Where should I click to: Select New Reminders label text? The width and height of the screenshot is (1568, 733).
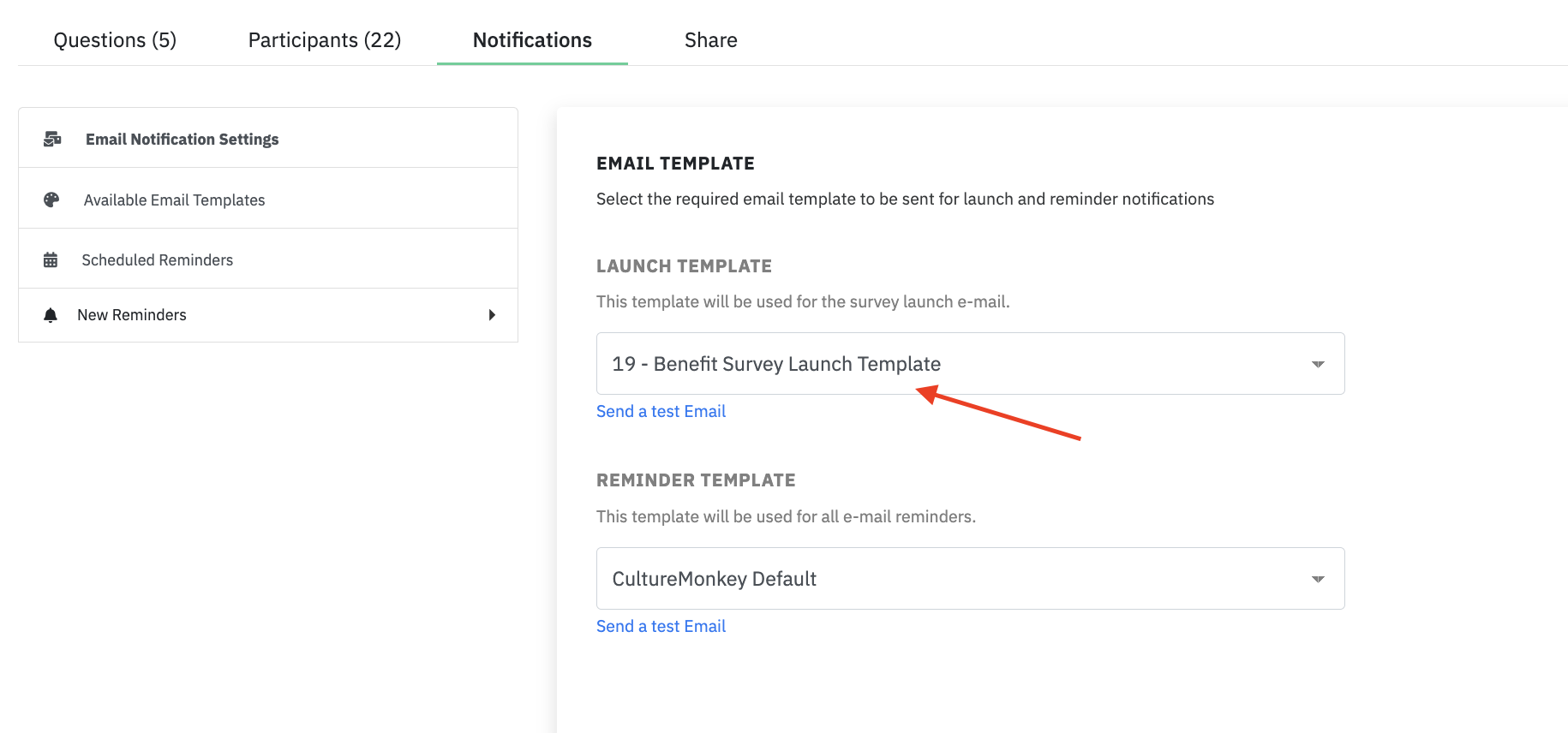point(132,315)
